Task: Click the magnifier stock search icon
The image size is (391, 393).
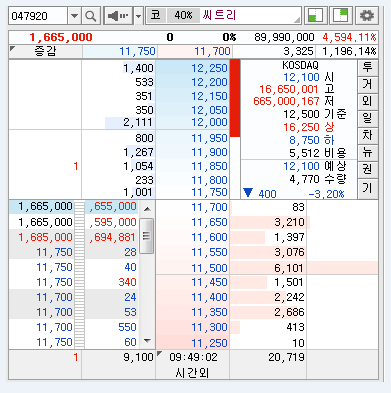Action: click(91, 16)
